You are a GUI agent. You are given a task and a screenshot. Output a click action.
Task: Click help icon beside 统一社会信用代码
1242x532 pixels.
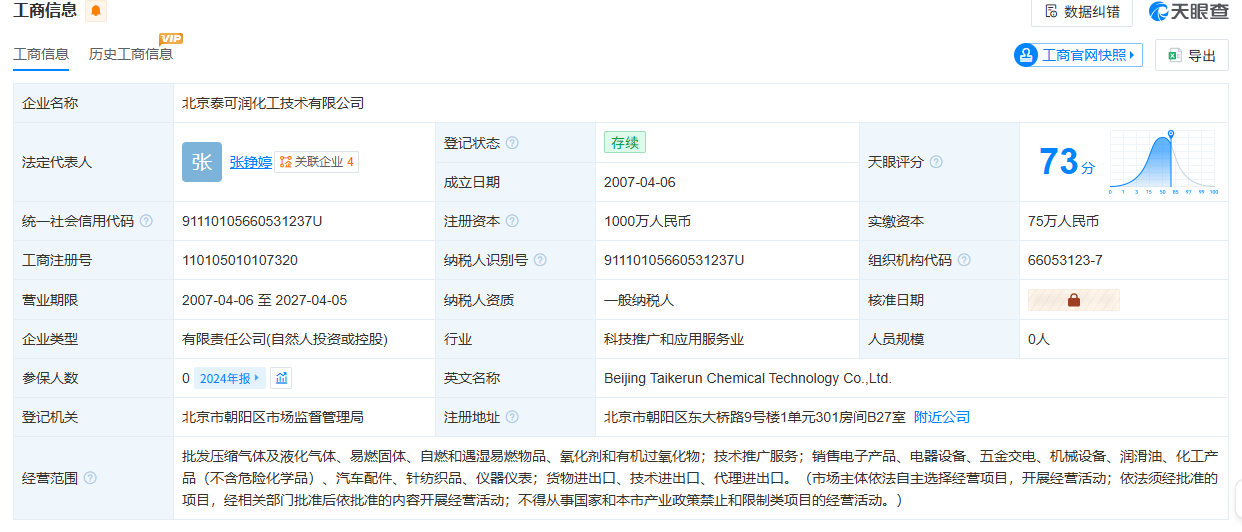pos(146,221)
